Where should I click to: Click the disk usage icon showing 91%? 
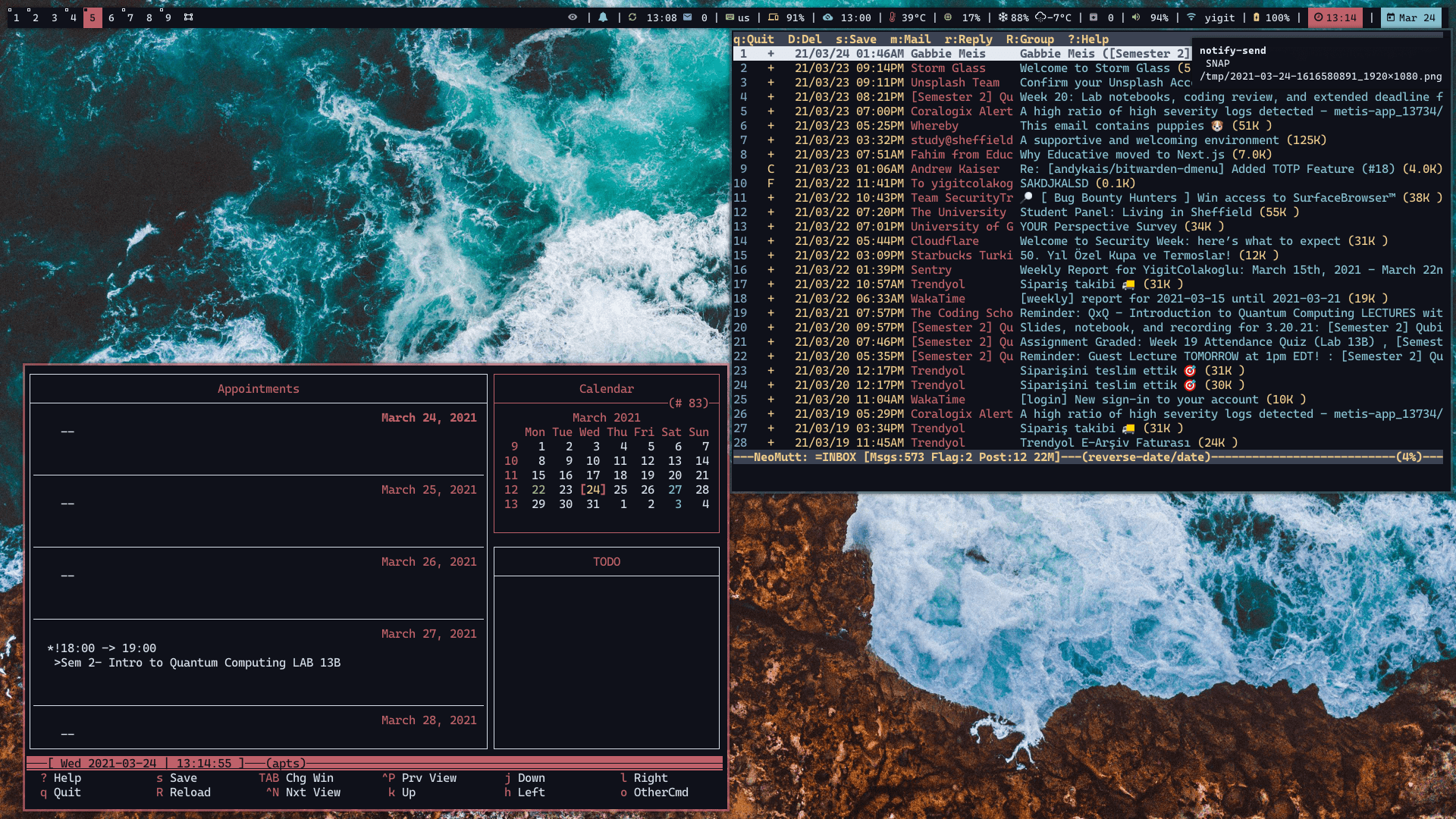coord(773,17)
